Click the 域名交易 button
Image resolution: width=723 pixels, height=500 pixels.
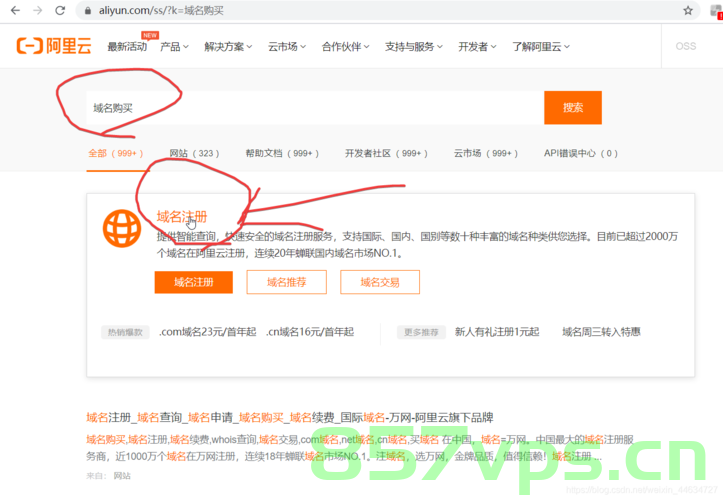(380, 282)
